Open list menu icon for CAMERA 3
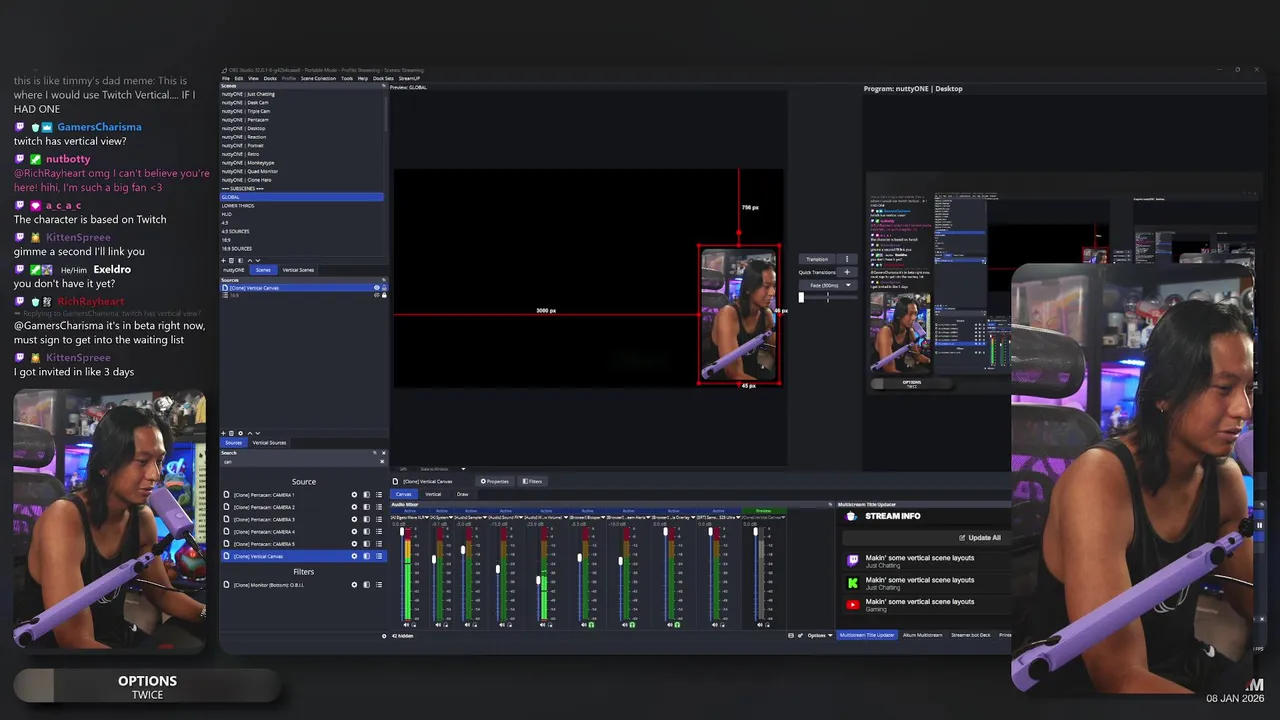Viewport: 1280px width, 720px height. 379,519
